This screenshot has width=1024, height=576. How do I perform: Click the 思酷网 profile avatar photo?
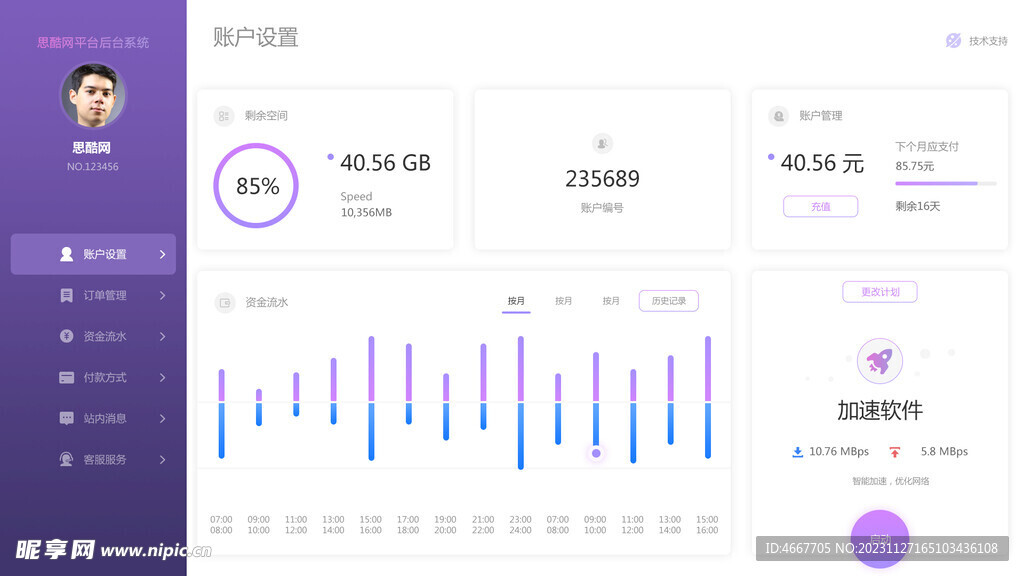coord(93,95)
